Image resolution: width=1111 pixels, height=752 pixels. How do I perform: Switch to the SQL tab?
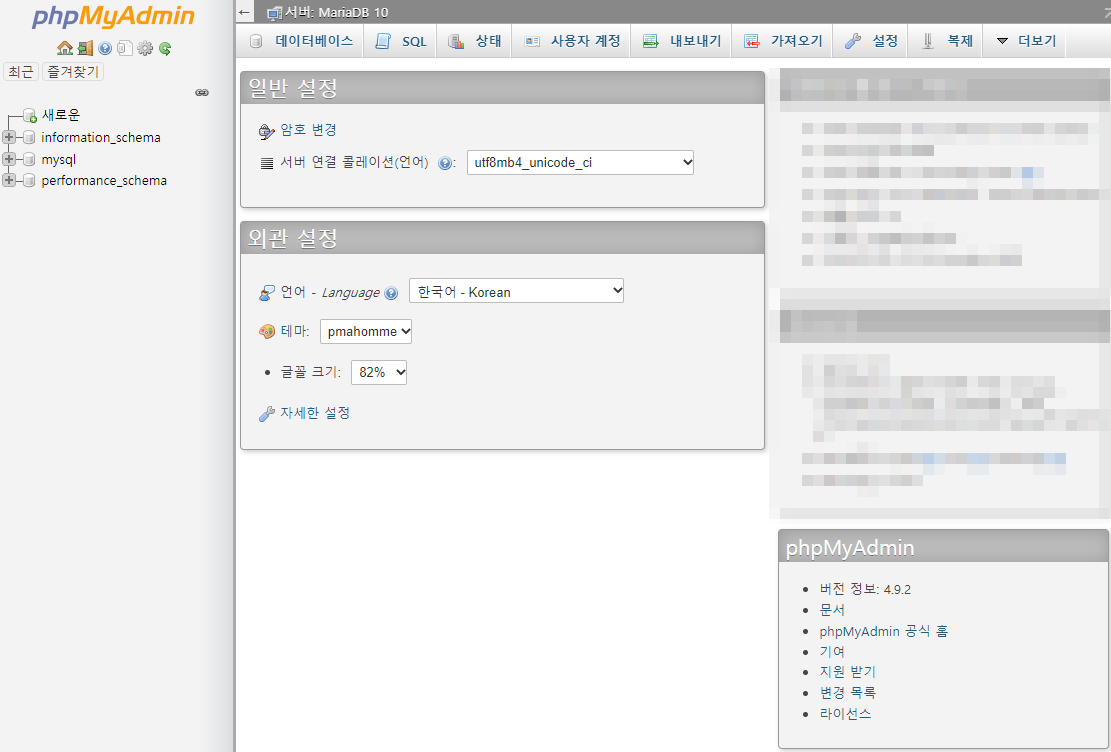(400, 41)
